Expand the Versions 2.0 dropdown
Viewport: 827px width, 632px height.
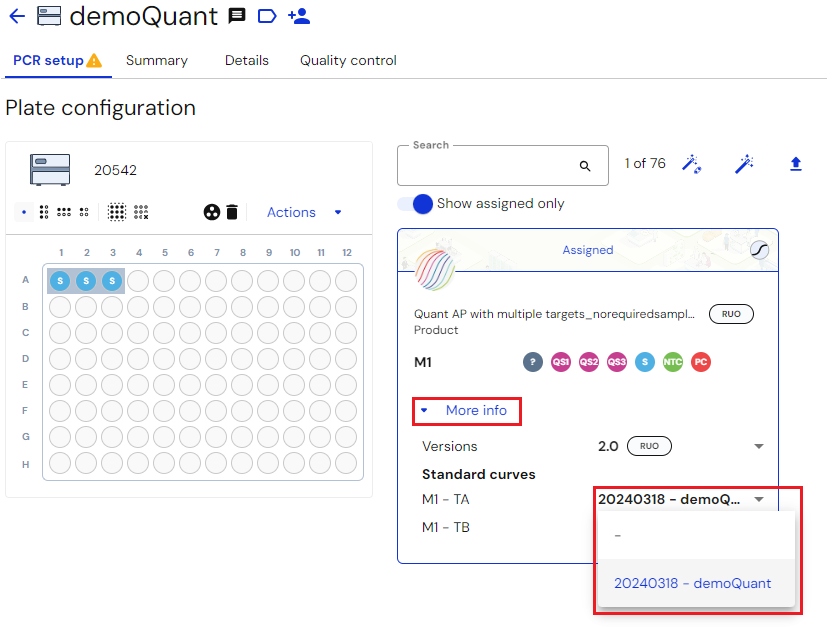(x=759, y=446)
